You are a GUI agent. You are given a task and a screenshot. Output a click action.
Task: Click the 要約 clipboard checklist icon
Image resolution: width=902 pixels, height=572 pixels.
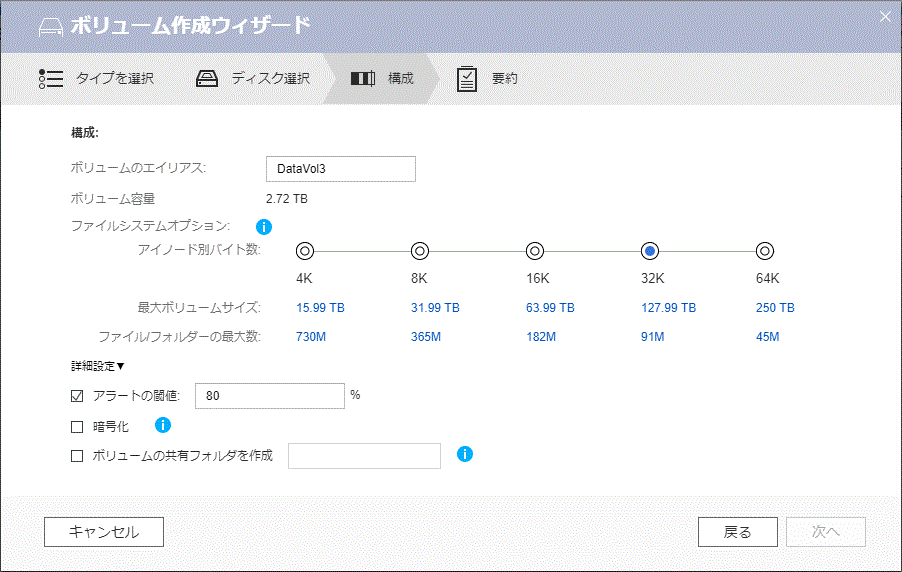click(467, 79)
